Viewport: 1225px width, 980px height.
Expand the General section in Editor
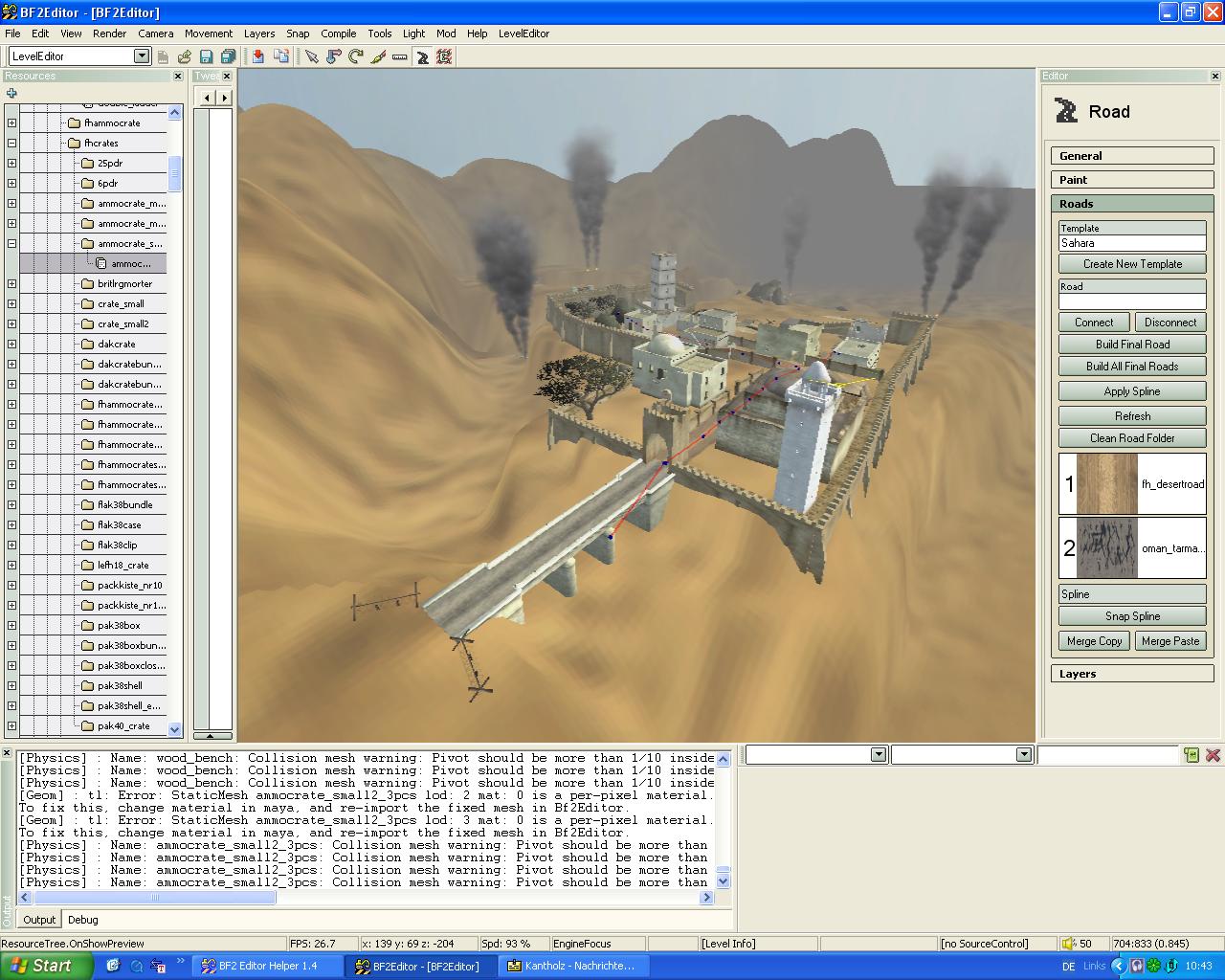pos(1132,156)
